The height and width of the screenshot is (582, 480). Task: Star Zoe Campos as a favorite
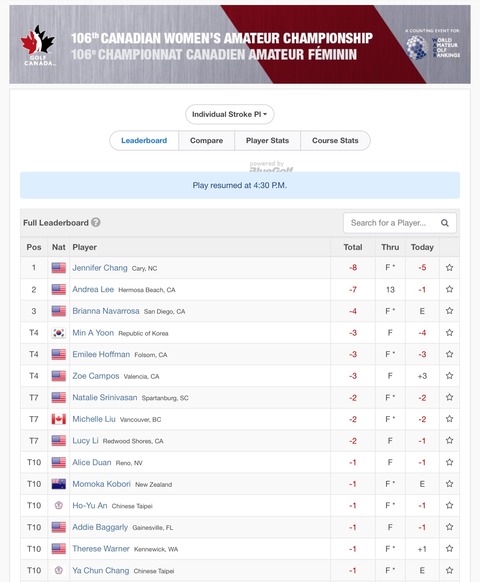(x=450, y=376)
